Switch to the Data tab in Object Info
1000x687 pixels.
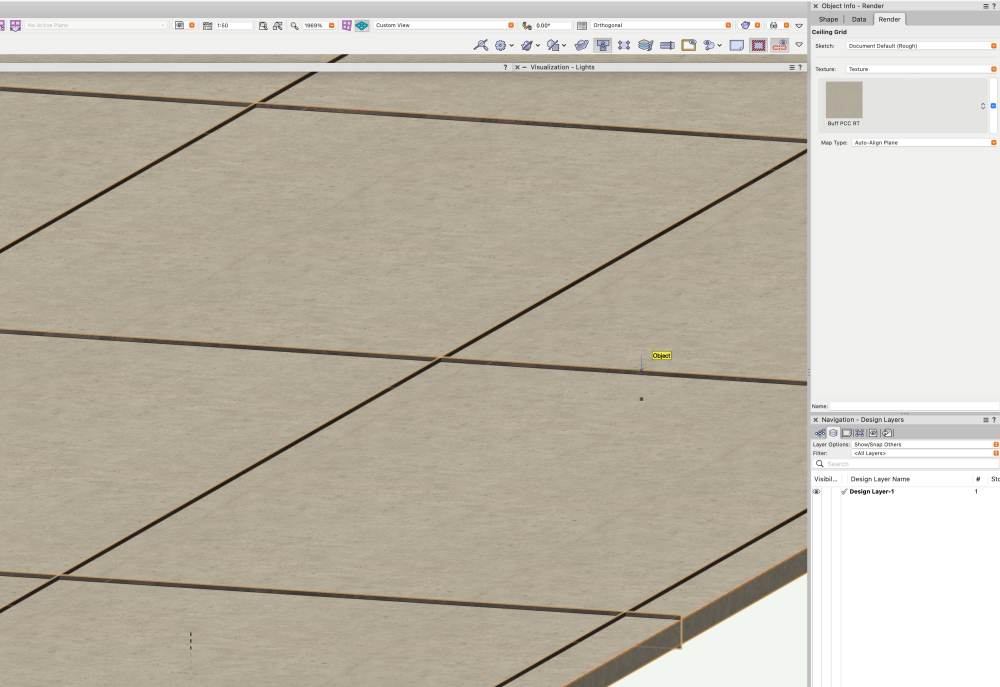click(x=859, y=19)
